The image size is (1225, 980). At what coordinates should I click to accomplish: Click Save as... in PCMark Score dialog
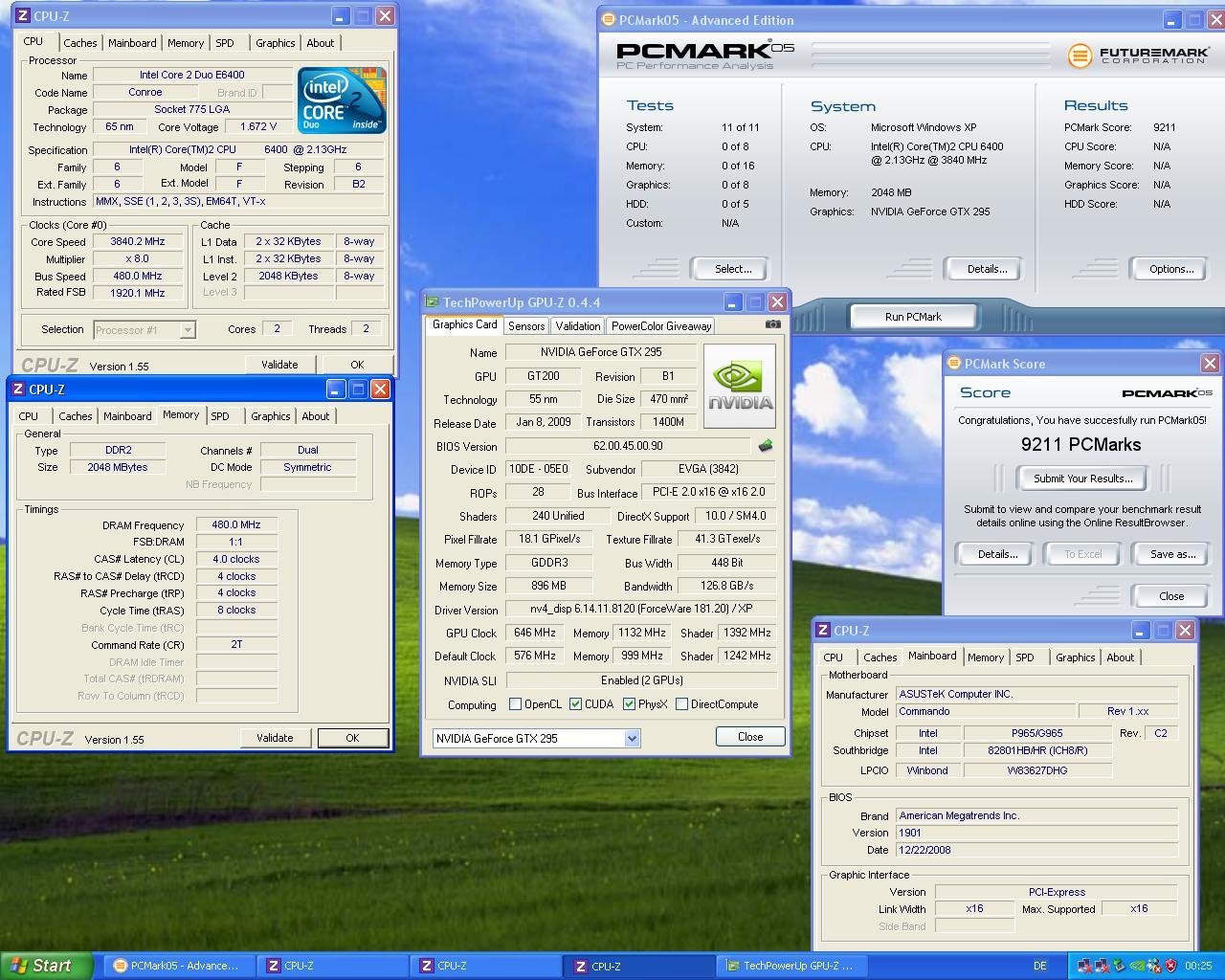pos(1172,554)
